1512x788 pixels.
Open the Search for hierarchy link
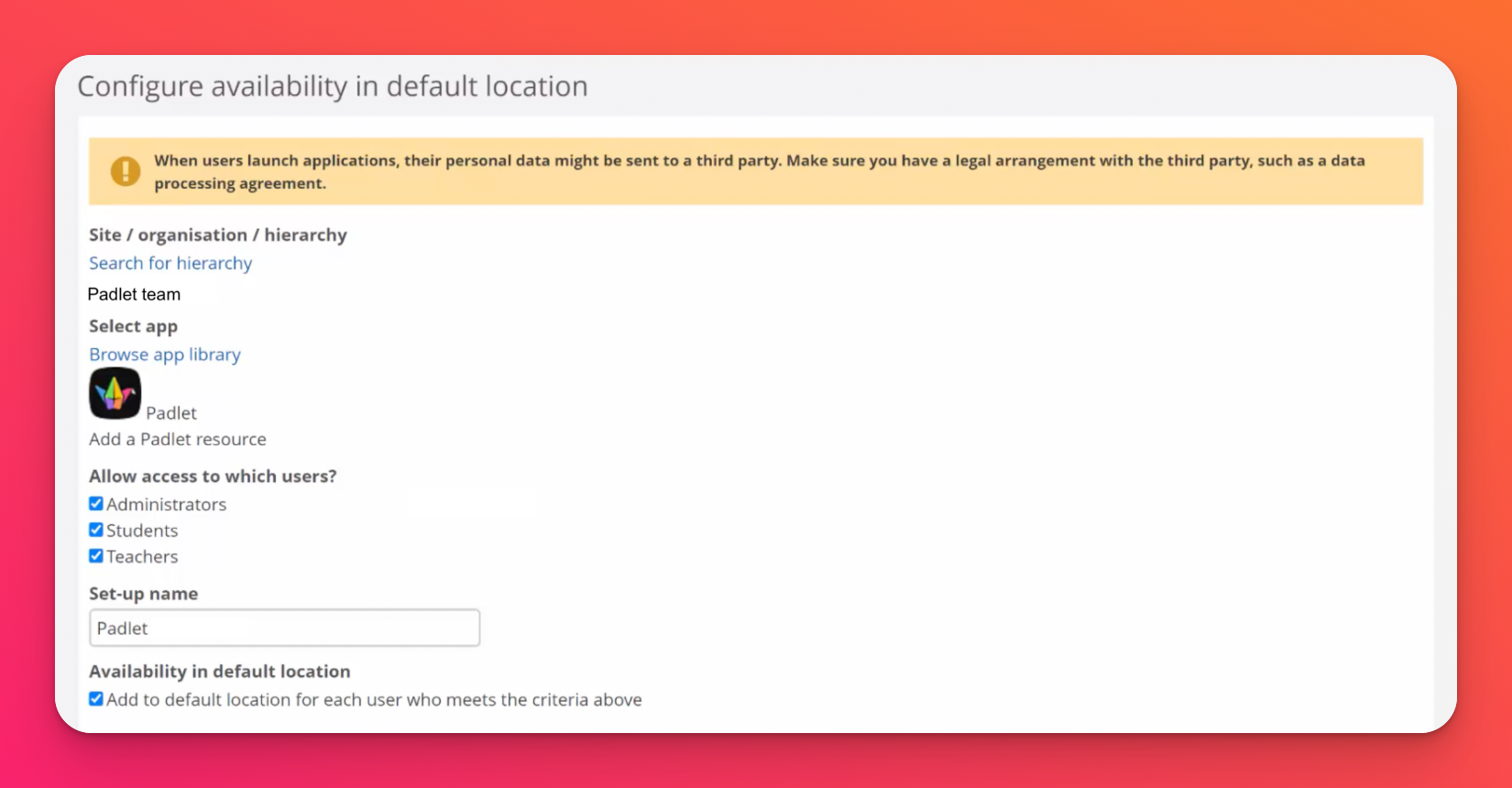170,263
